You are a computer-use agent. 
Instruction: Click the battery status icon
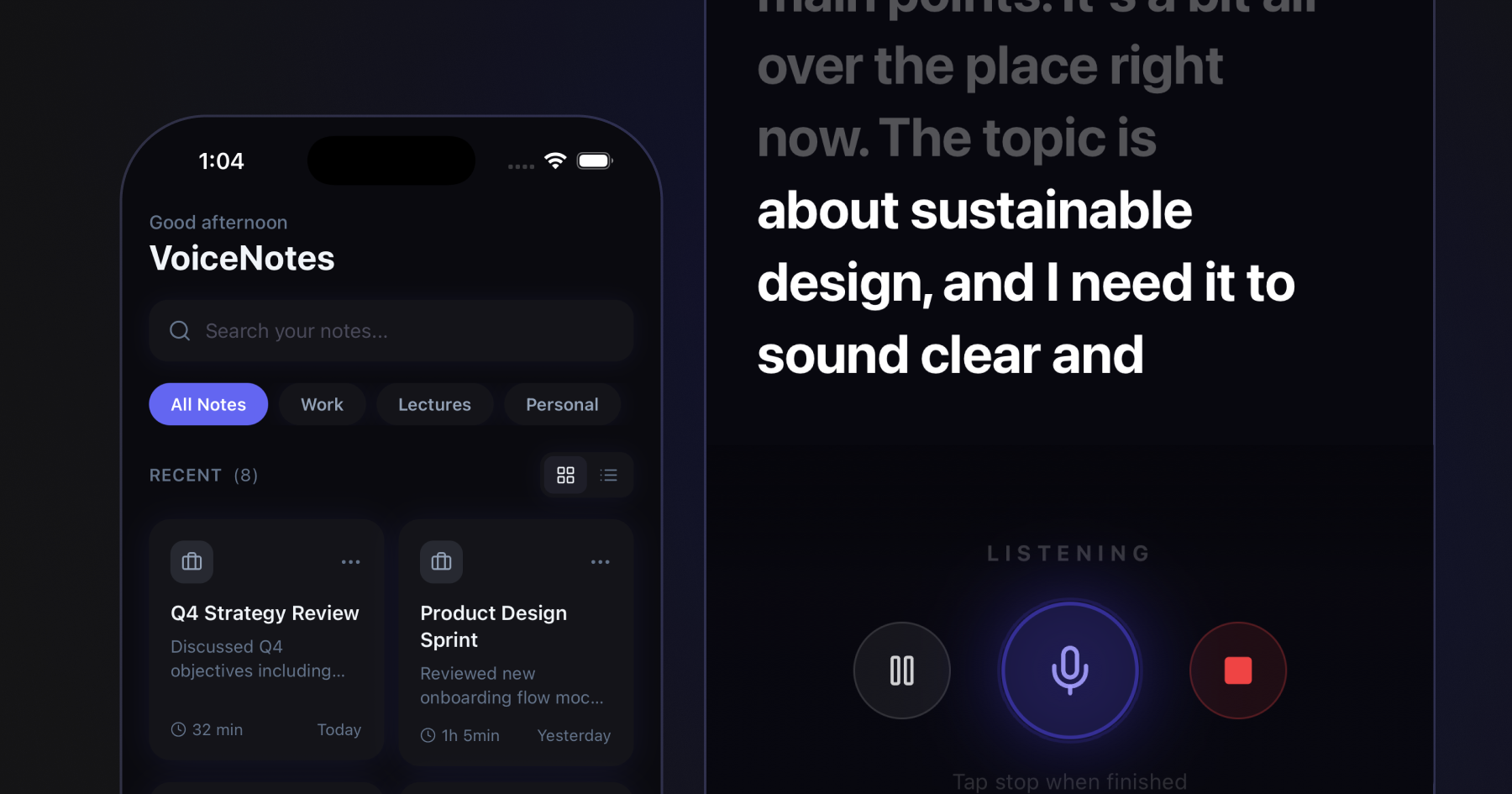[x=595, y=160]
